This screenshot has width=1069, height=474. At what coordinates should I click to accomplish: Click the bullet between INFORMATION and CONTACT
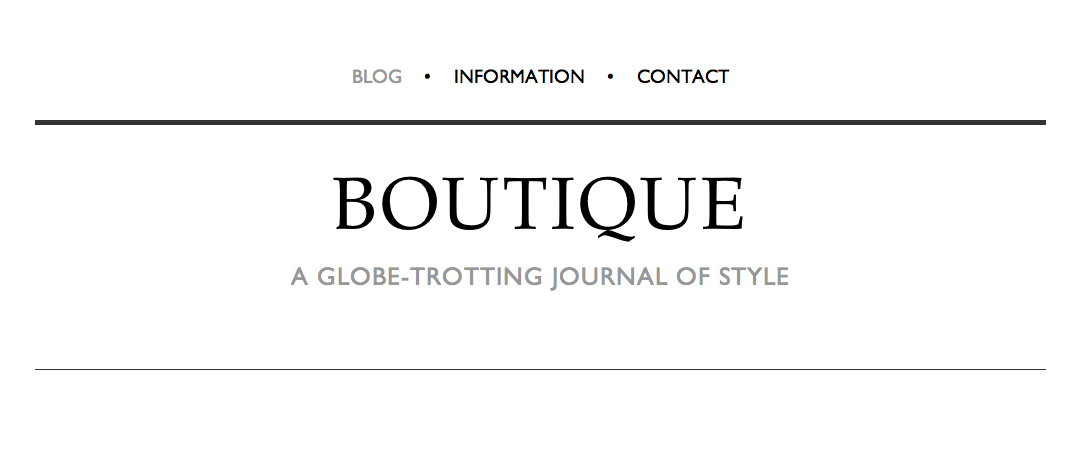(x=611, y=76)
